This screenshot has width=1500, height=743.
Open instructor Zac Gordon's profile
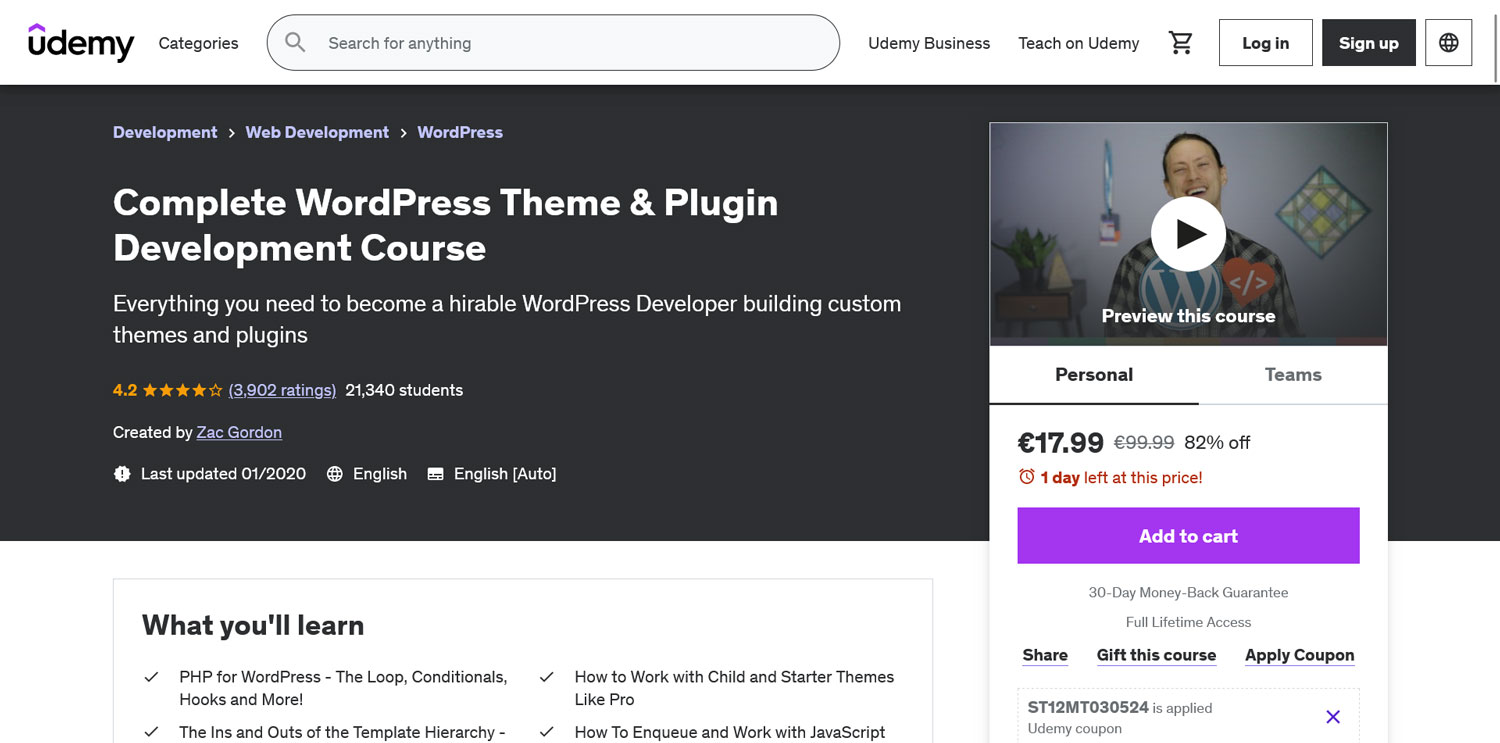tap(239, 432)
